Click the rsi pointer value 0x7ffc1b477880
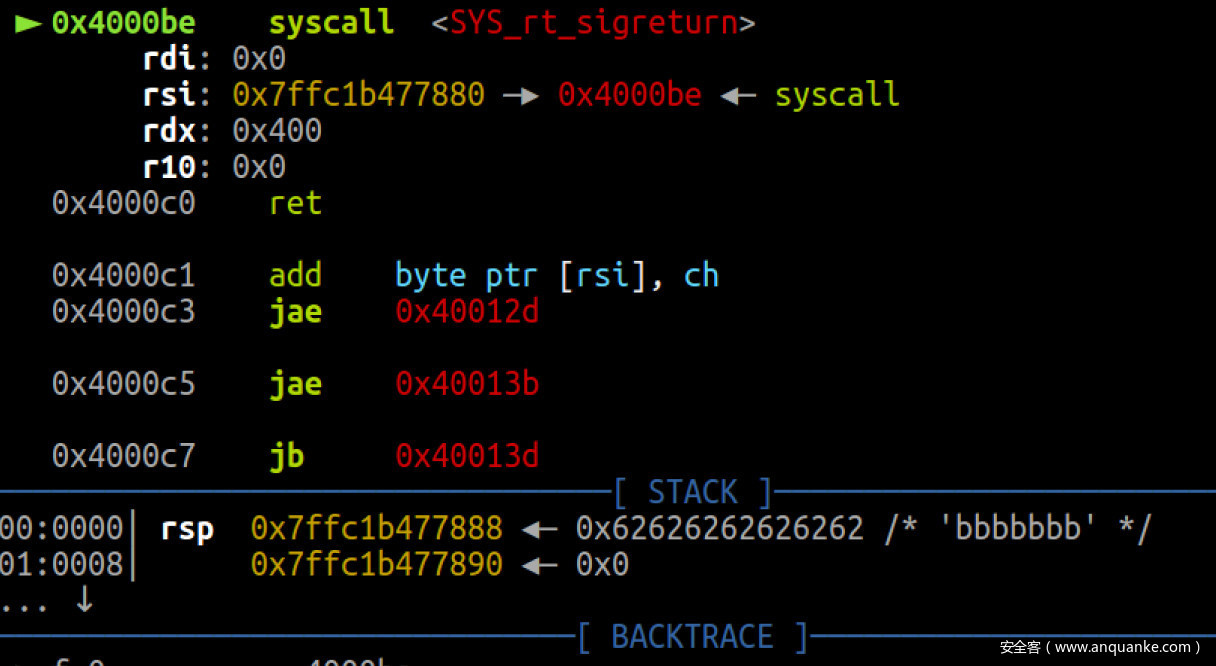This screenshot has height=666, width=1216. pyautogui.click(x=359, y=95)
